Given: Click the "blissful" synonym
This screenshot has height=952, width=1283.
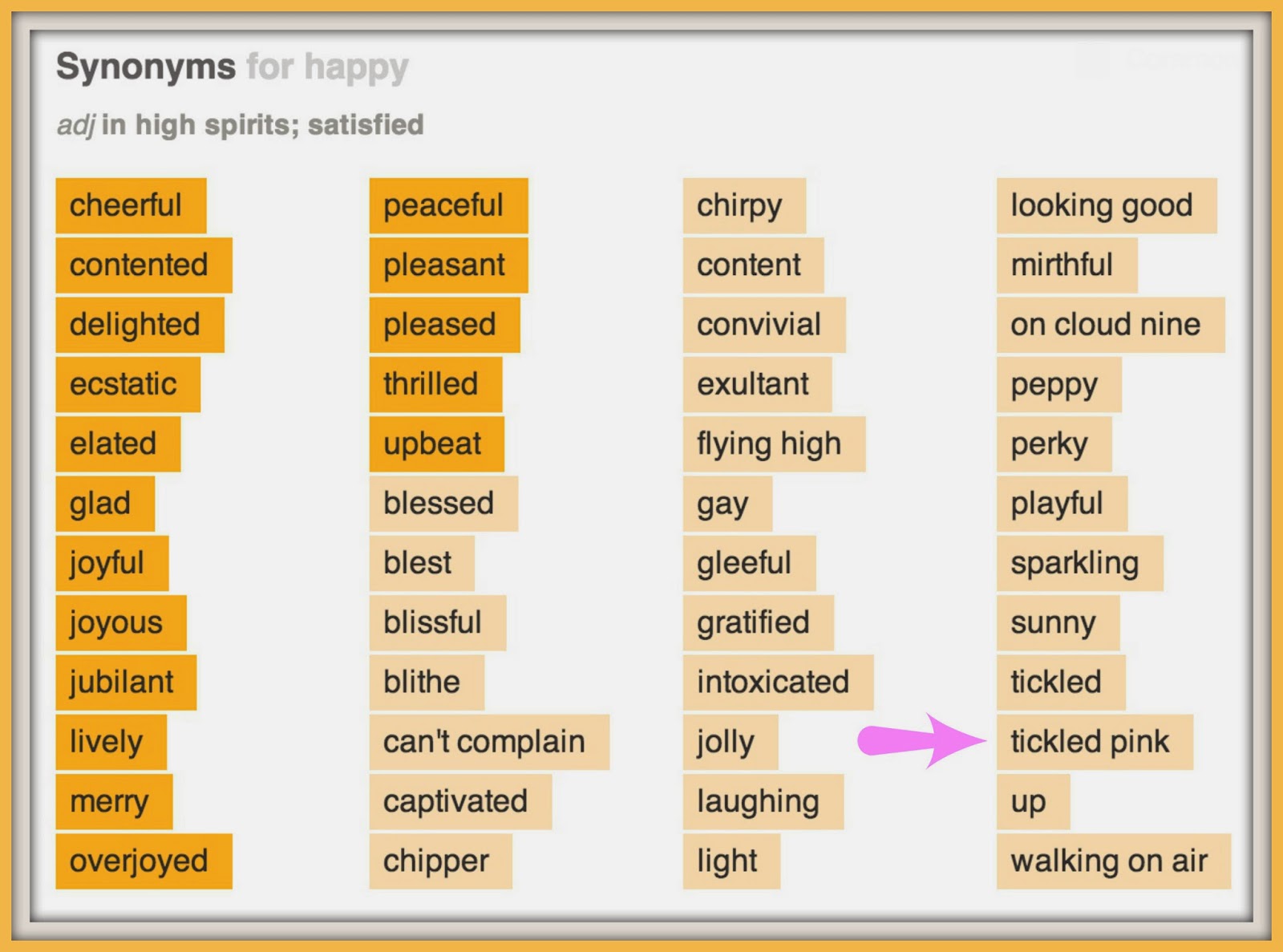Looking at the screenshot, I should pyautogui.click(x=437, y=622).
